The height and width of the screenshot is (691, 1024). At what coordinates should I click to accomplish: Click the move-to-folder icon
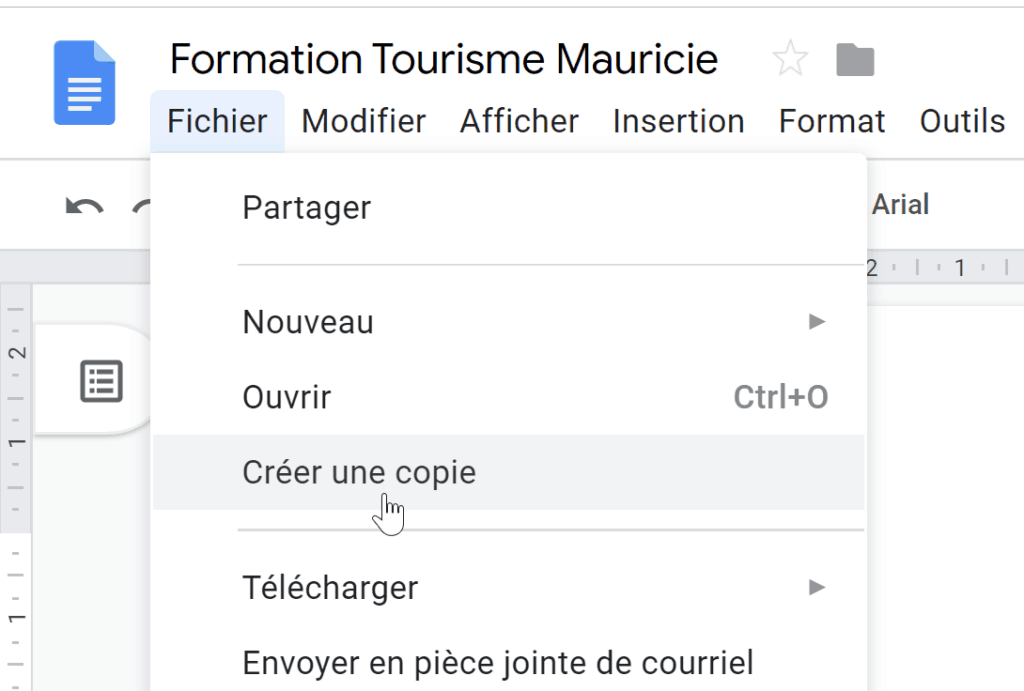855,60
